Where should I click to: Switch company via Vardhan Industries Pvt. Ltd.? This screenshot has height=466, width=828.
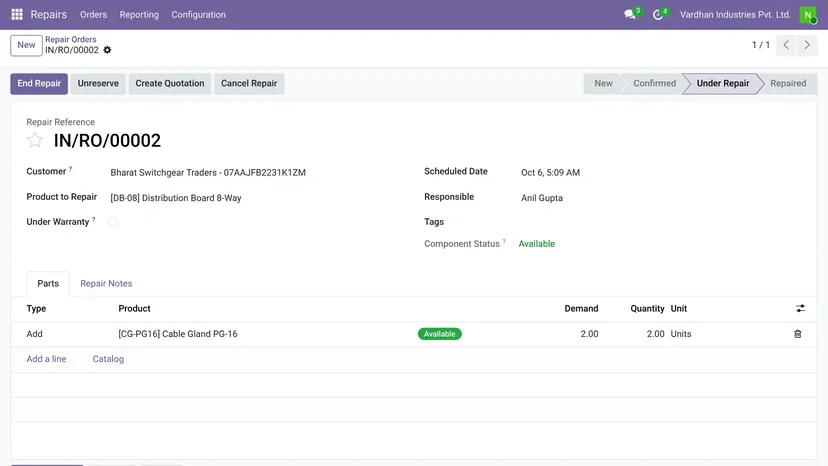(735, 15)
